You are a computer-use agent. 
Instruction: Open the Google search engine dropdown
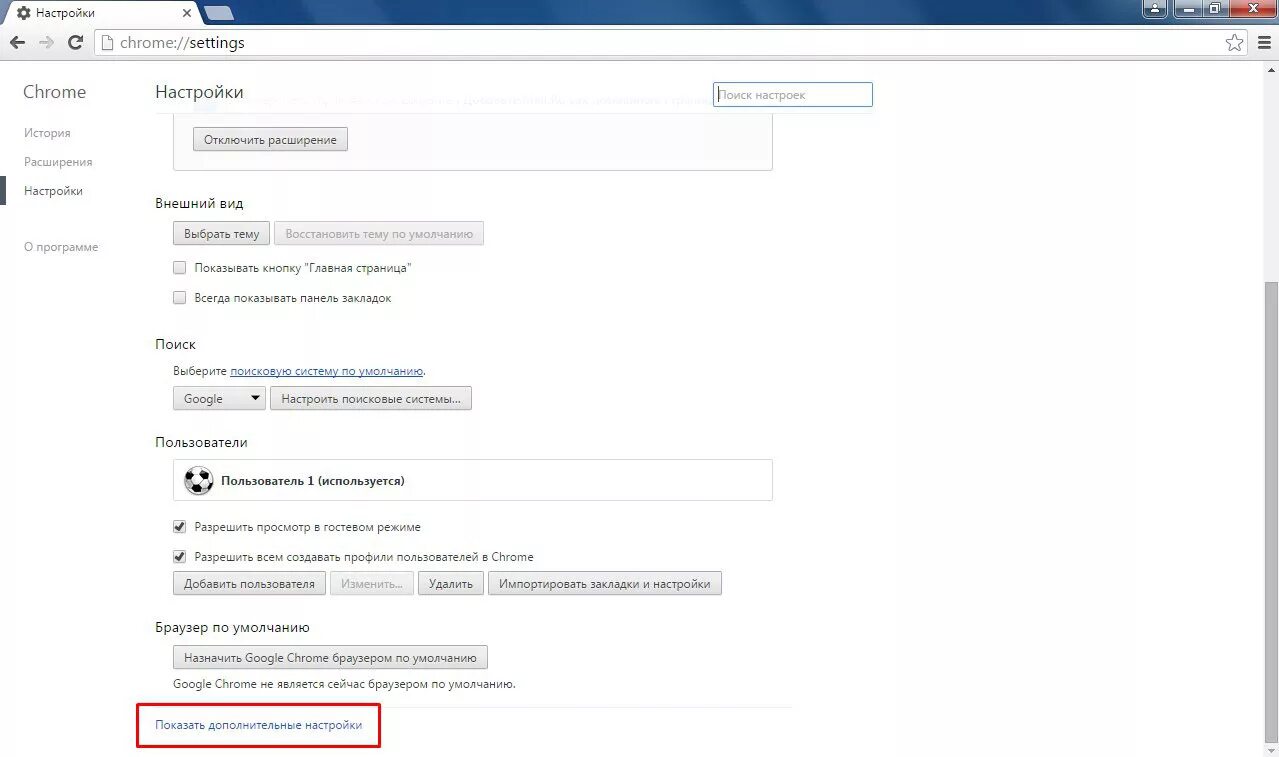point(219,399)
